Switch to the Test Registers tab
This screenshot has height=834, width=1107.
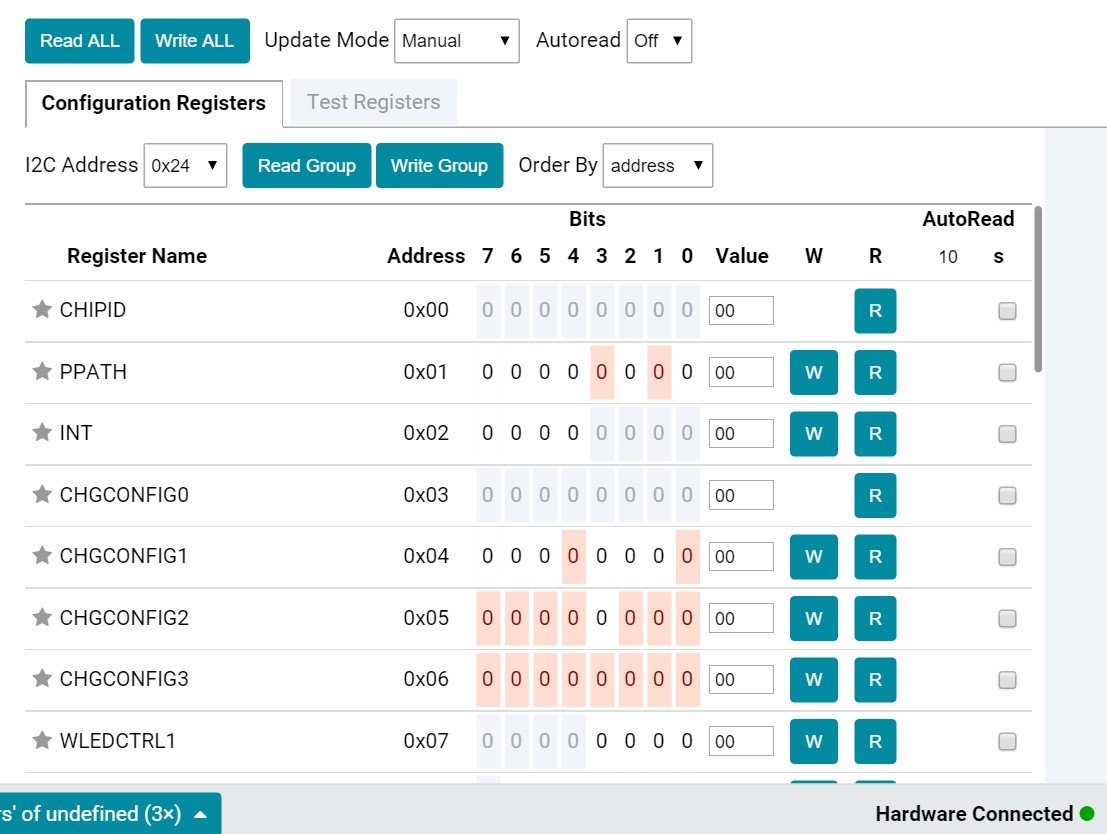coord(373,102)
